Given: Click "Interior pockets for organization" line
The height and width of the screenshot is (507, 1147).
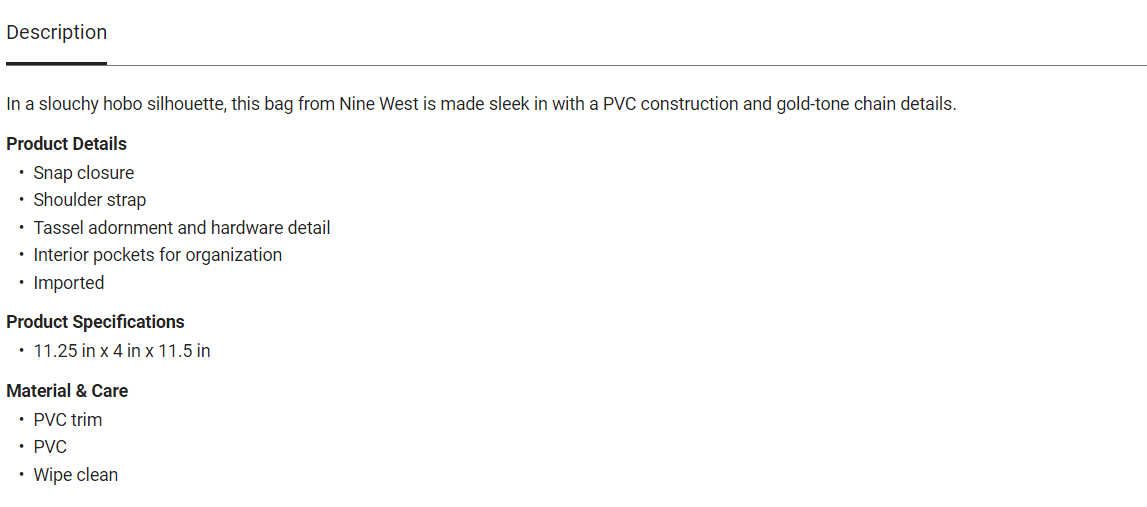Looking at the screenshot, I should (x=157, y=255).
